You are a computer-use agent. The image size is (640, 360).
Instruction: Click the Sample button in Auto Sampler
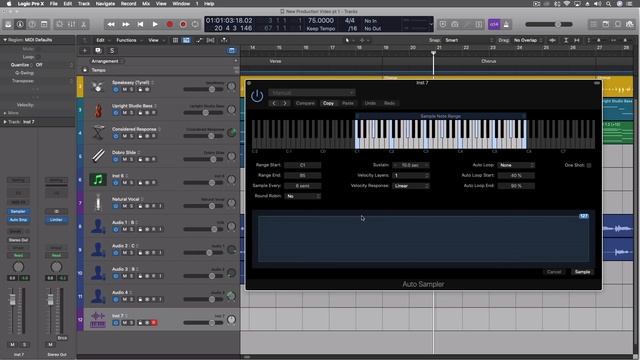[x=582, y=272]
